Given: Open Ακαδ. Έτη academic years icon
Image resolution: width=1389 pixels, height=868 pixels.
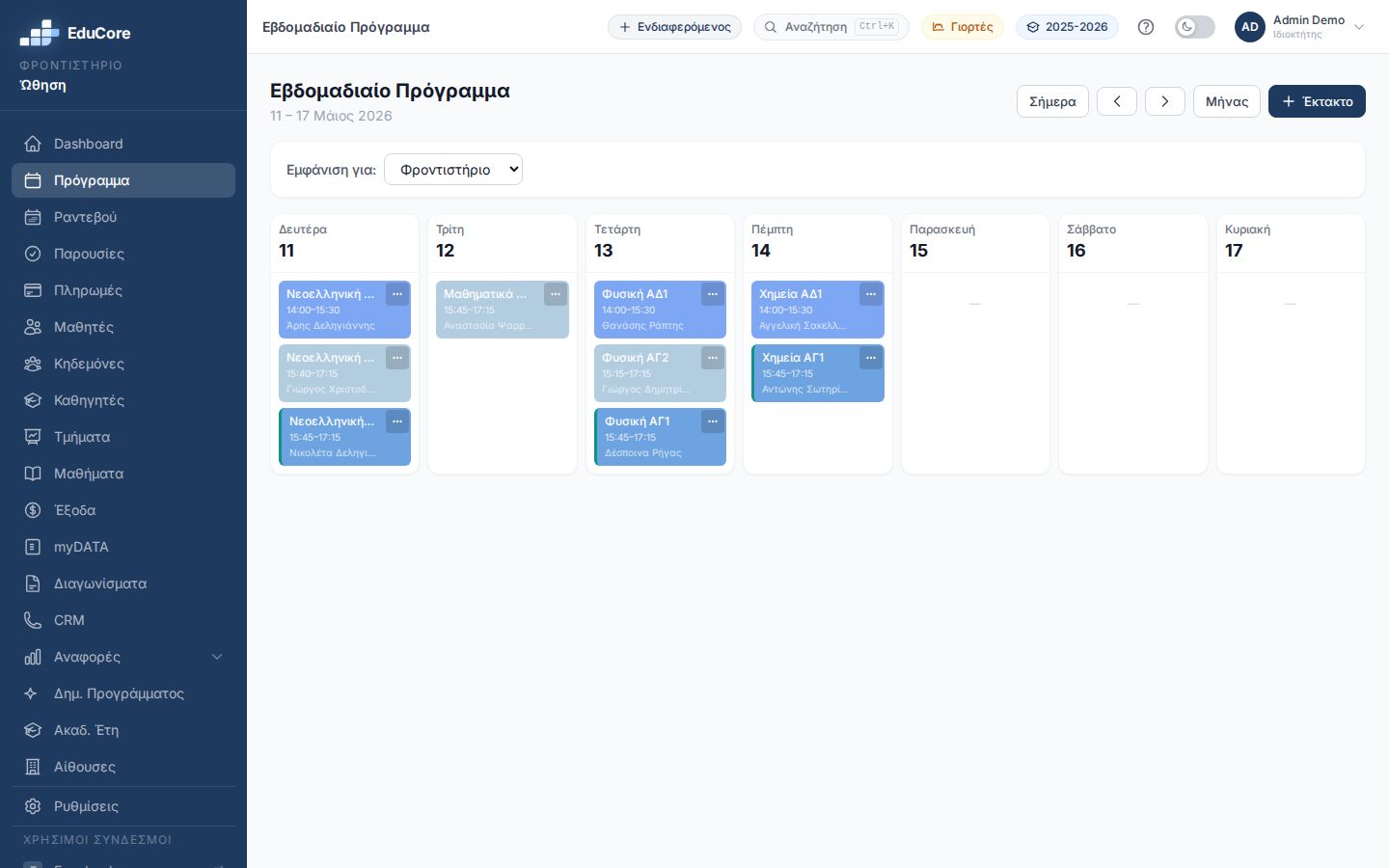Looking at the screenshot, I should (x=33, y=730).
